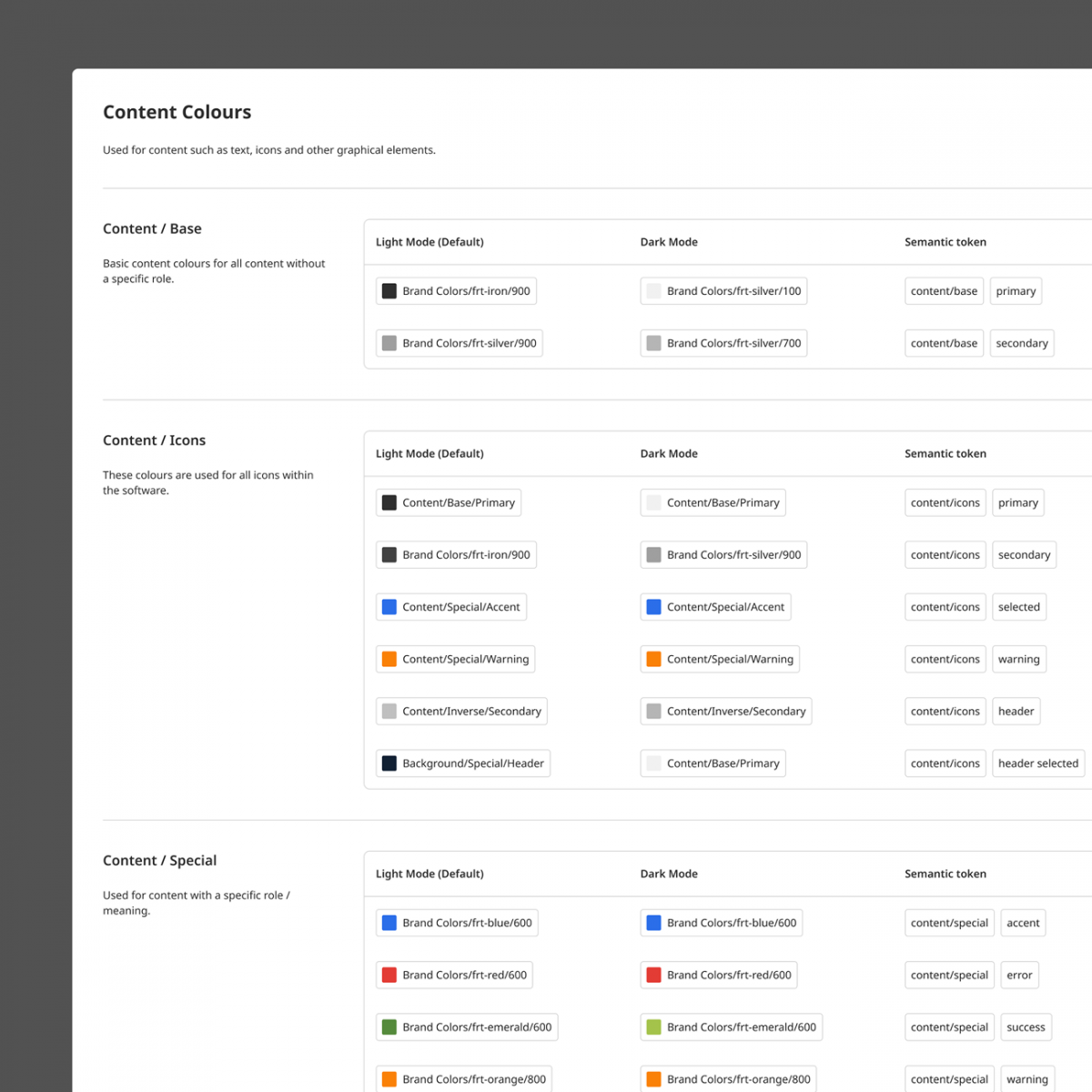Click the dark mode frt-orange/800 swatch

pyautogui.click(x=653, y=1079)
